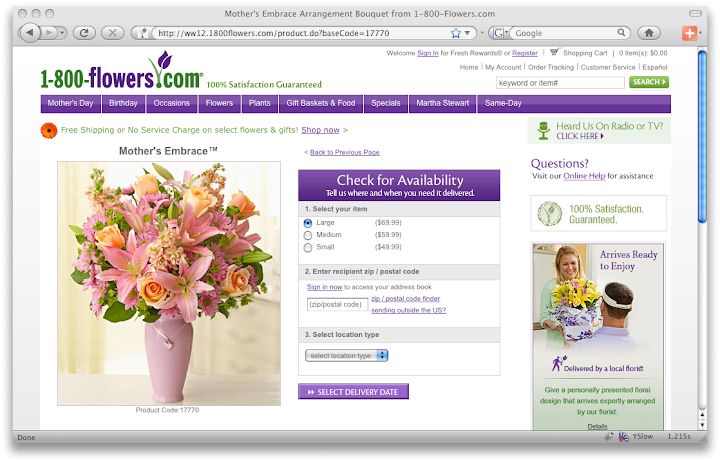The height and width of the screenshot is (462, 720).
Task: Click Back to Previous Page link
Action: (344, 152)
